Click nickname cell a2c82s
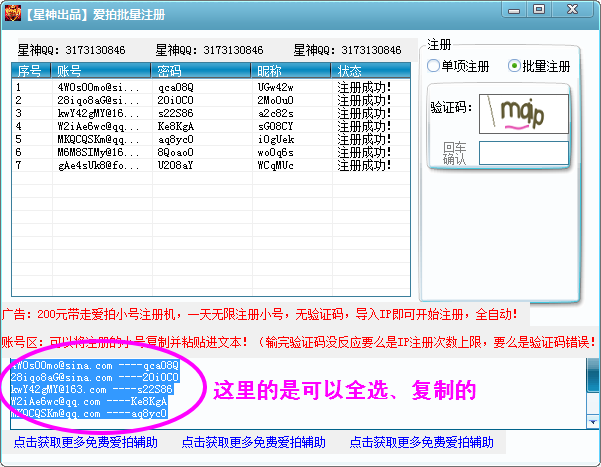The height and width of the screenshot is (467, 601). (276, 113)
